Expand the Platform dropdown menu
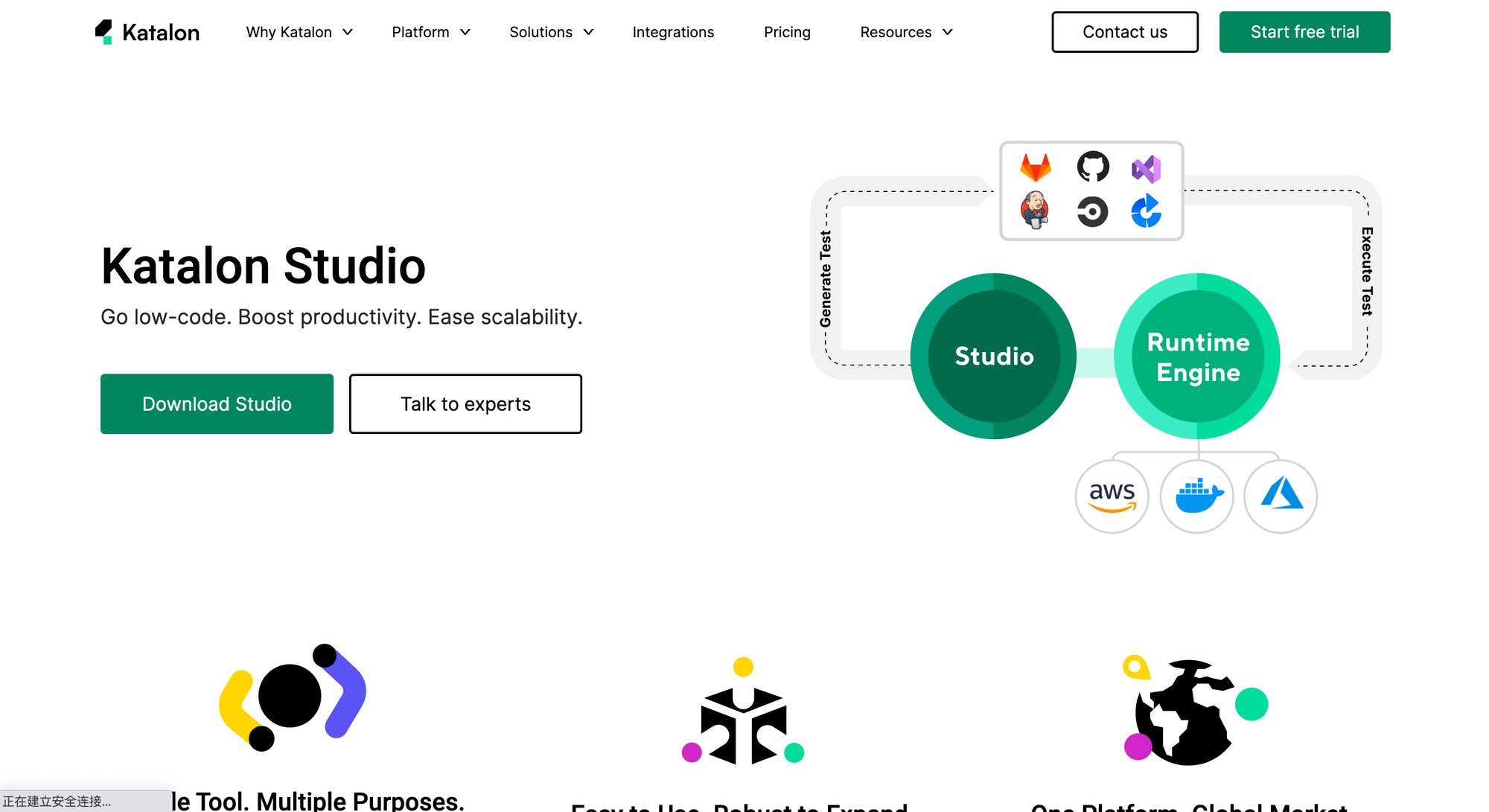Image resolution: width=1489 pixels, height=812 pixels. 431,32
